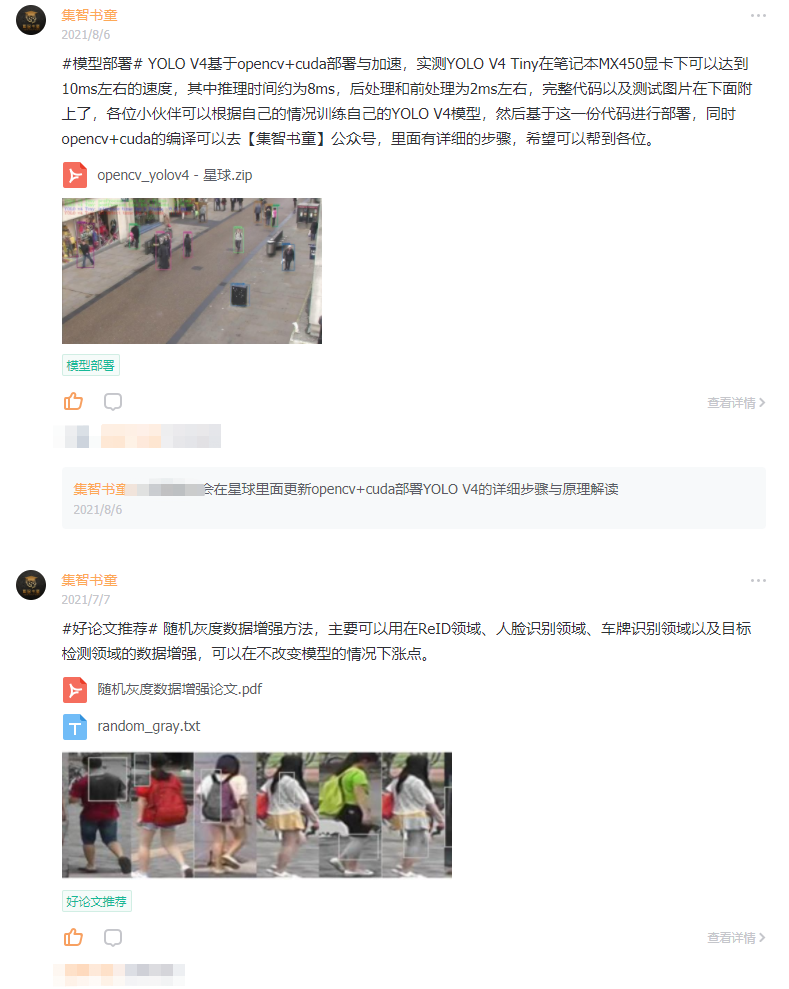
Task: Click the blue random_gray.txt file icon
Action: pos(75,727)
